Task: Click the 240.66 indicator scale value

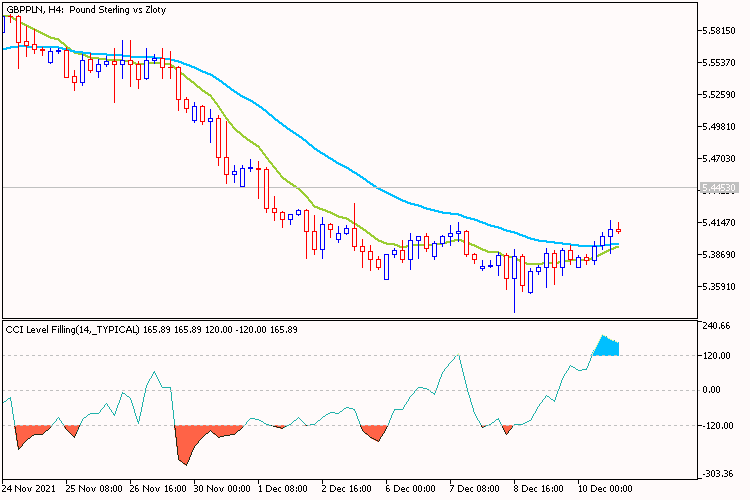Action: pyautogui.click(x=717, y=326)
